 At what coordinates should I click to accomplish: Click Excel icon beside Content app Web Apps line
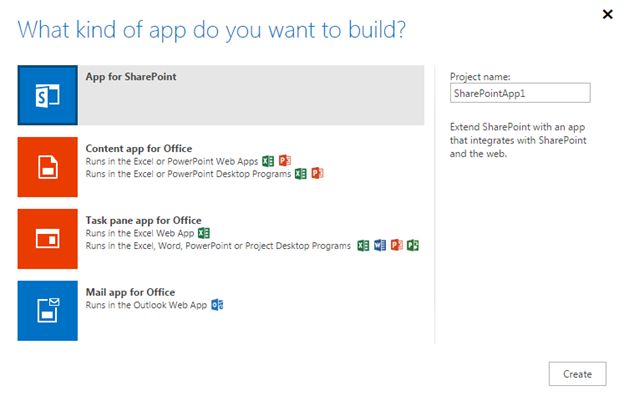268,161
